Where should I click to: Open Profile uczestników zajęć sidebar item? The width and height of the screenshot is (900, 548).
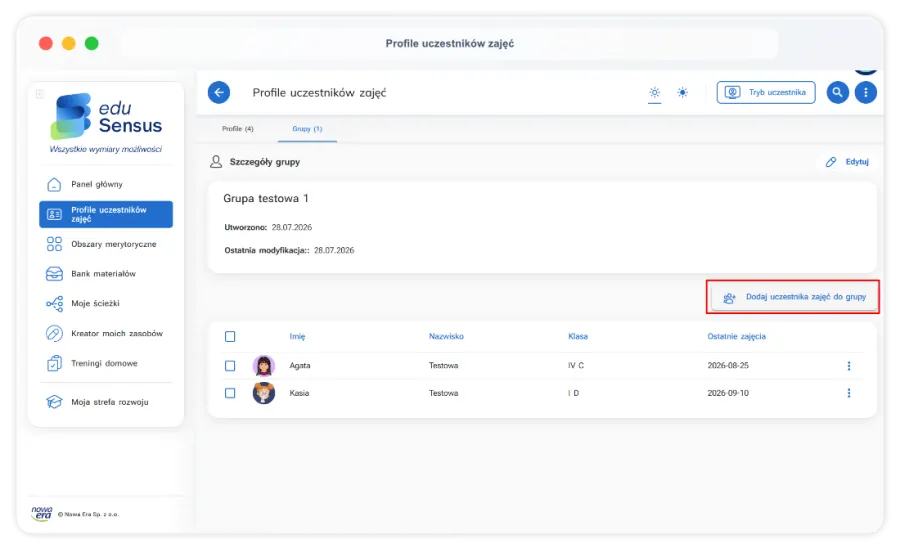tap(106, 214)
